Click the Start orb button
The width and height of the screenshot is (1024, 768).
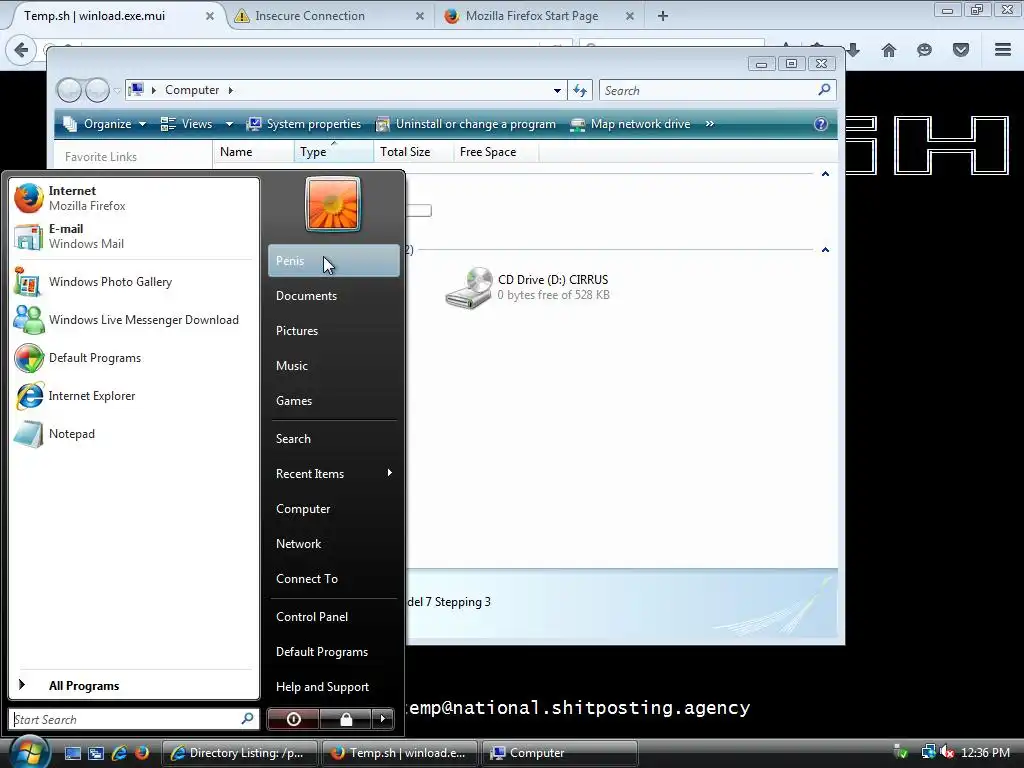tap(29, 752)
